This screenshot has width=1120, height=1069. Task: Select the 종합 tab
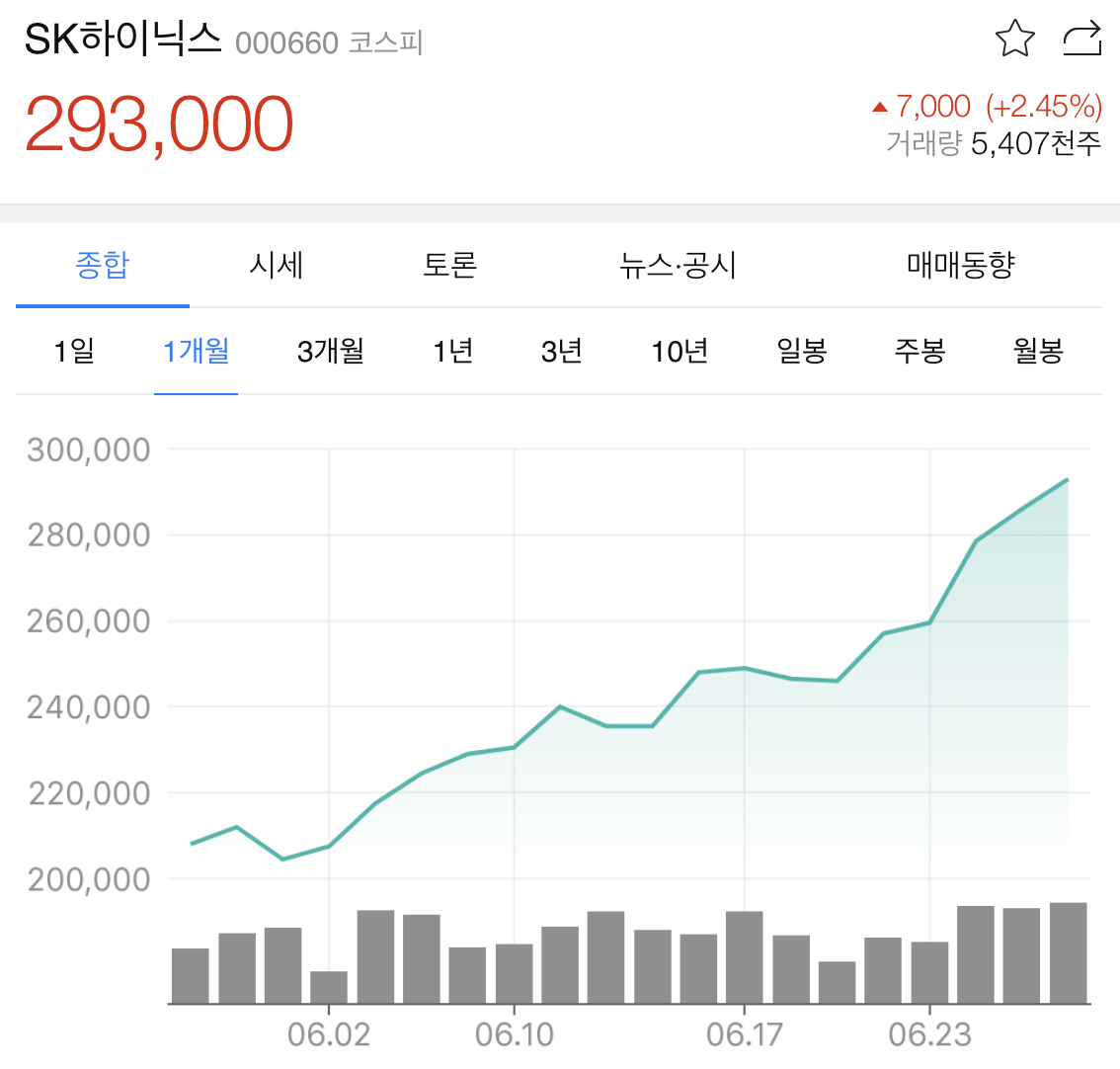click(103, 265)
